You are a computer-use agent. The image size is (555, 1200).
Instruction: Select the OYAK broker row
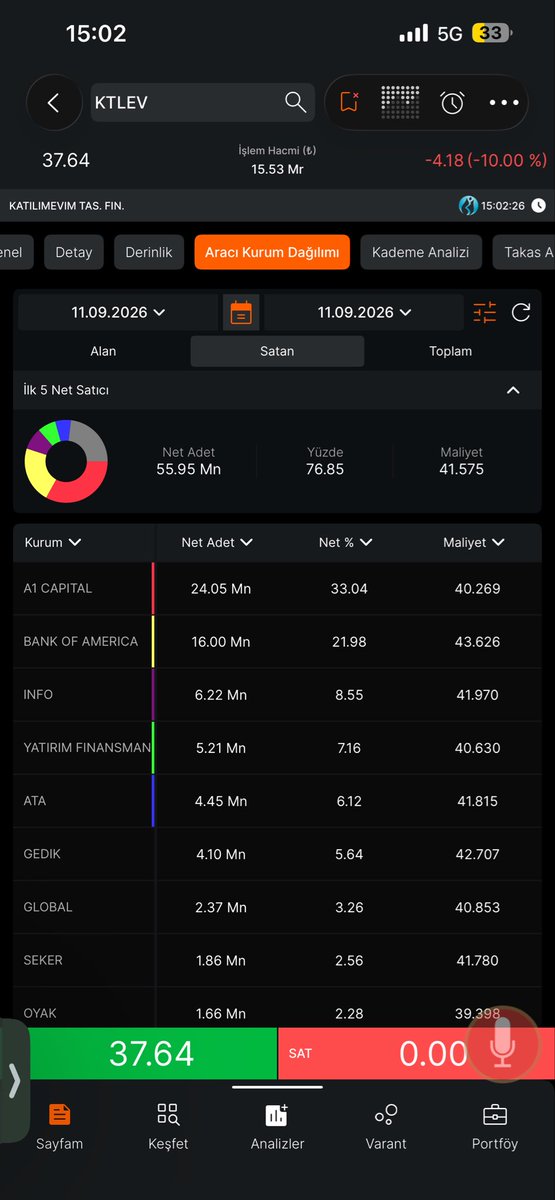[x=277, y=1008]
